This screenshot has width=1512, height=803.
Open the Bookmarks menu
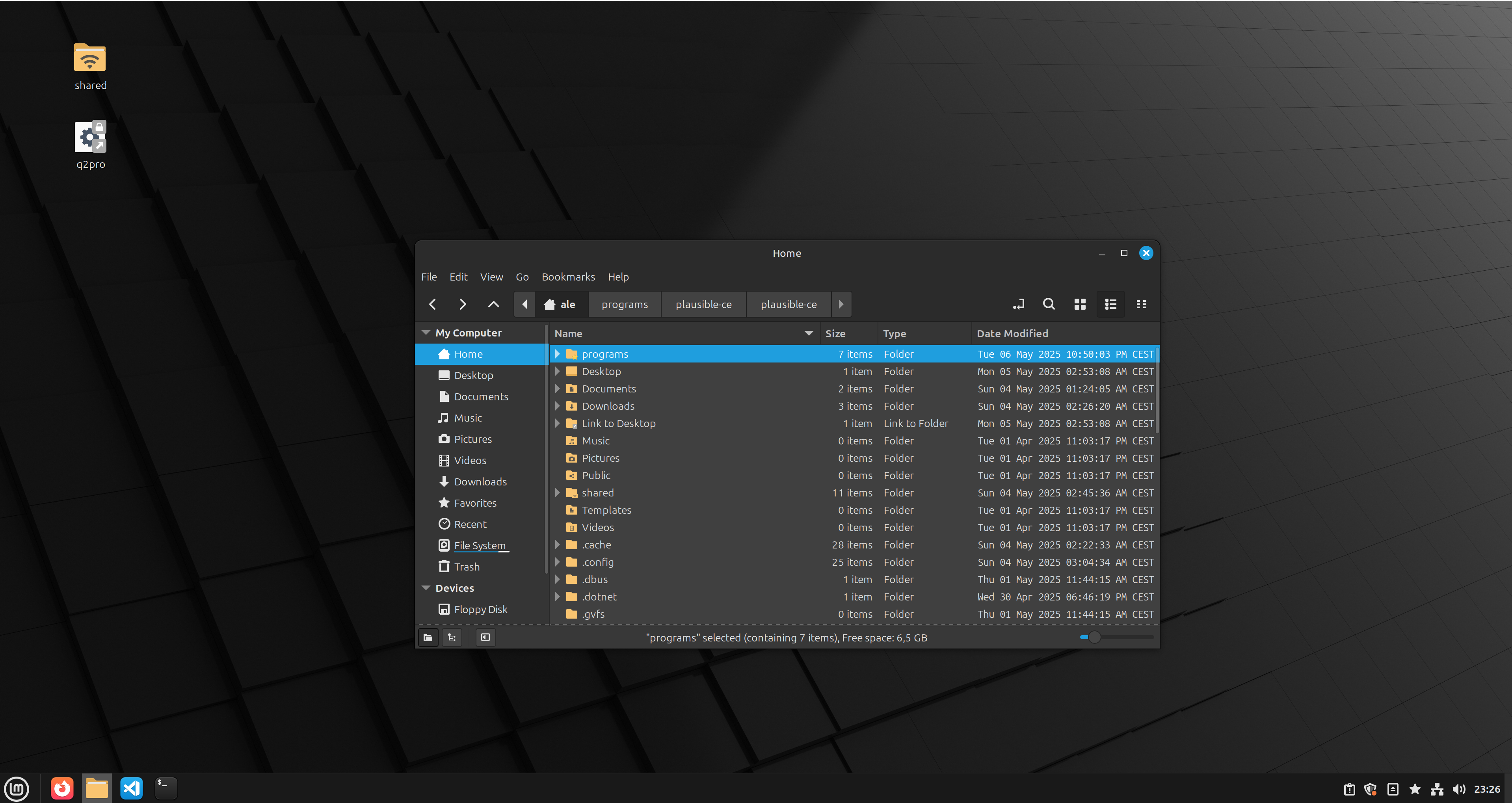coord(567,277)
